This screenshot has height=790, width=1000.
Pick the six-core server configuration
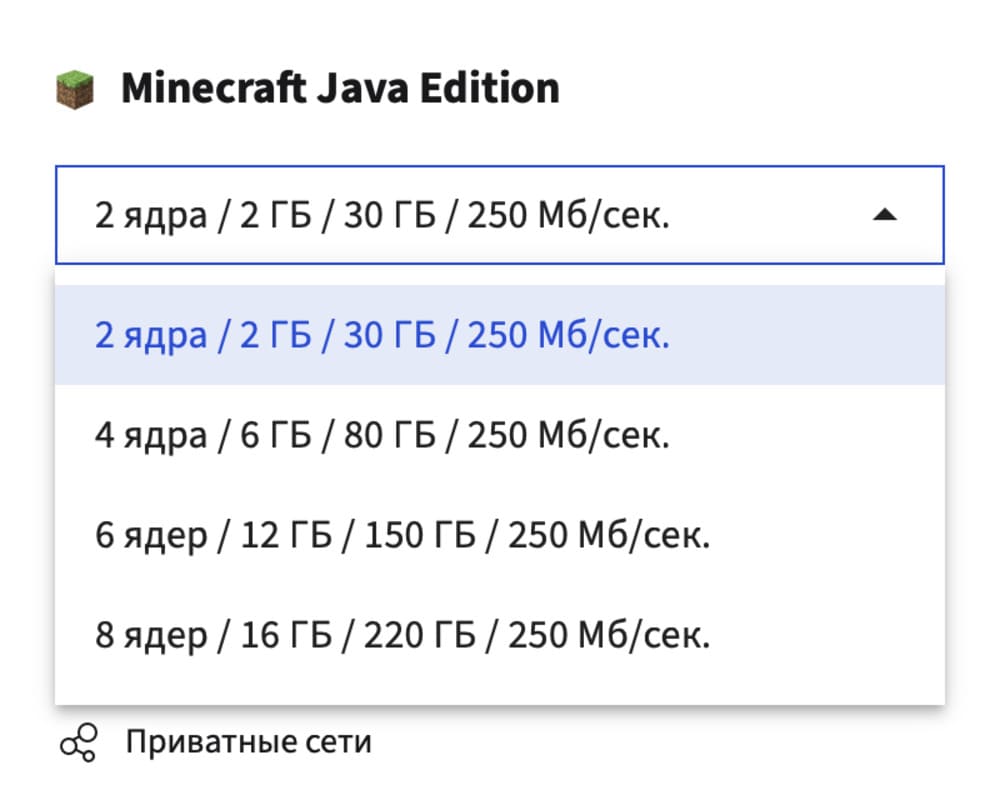click(402, 535)
